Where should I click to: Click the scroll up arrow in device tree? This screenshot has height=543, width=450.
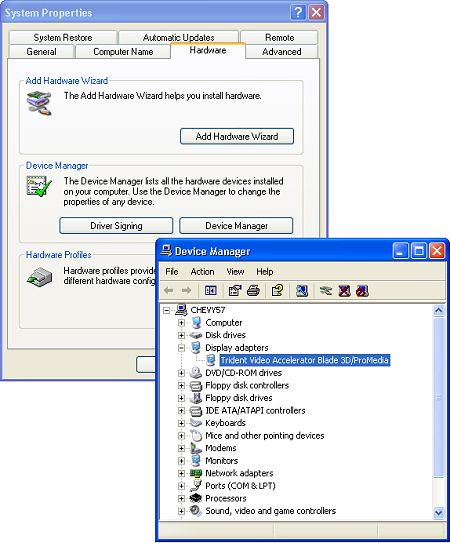[x=439, y=310]
